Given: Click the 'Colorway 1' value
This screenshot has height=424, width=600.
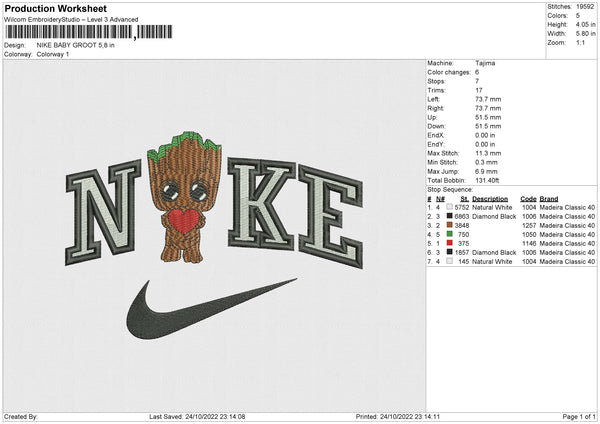Looking at the screenshot, I should click(x=53, y=54).
